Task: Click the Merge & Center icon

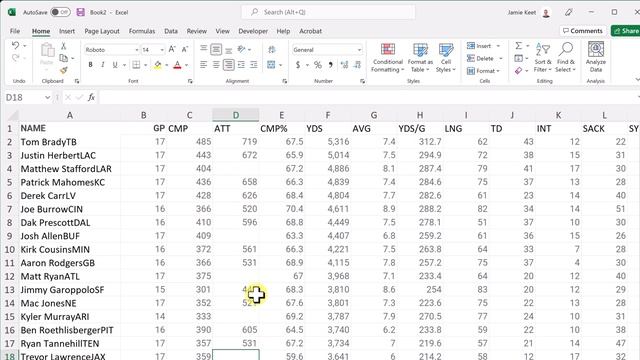Action: point(271,64)
